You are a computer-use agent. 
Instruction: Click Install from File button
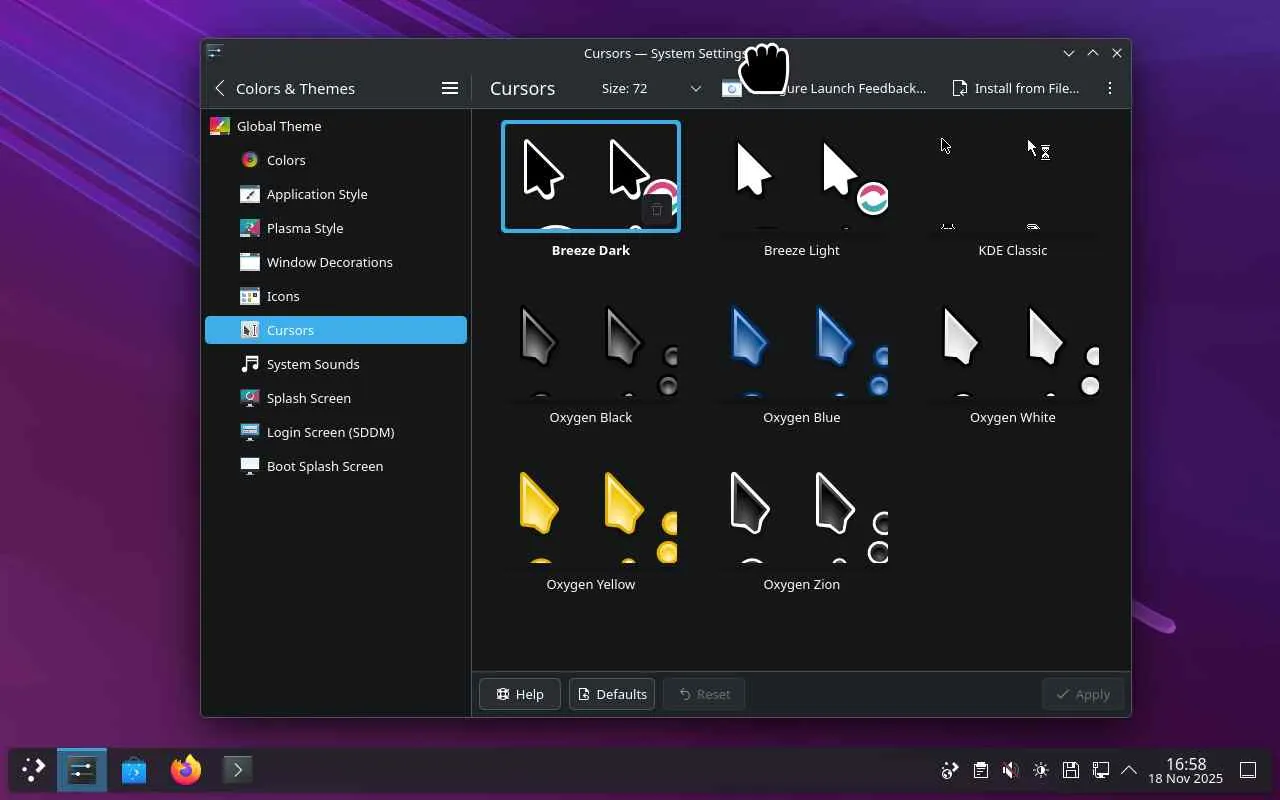1016,88
